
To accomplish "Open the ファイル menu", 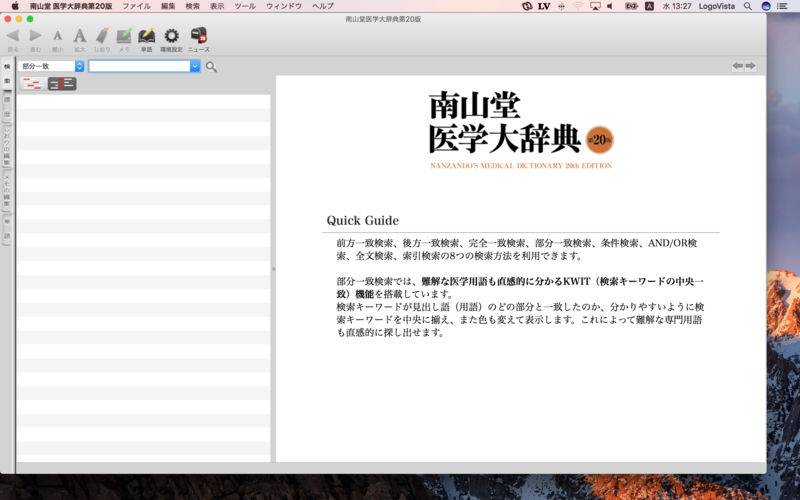I will pos(136,6).
